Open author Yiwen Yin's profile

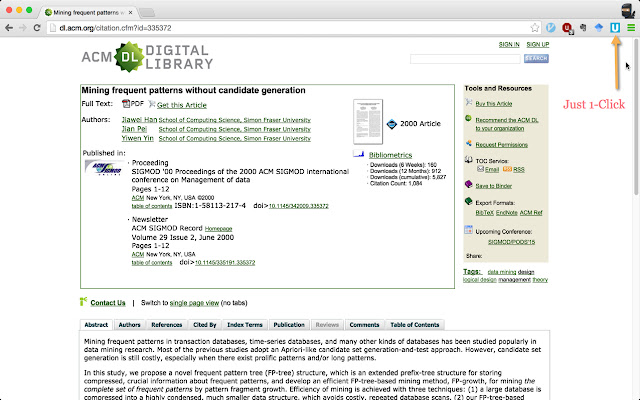[x=138, y=138]
